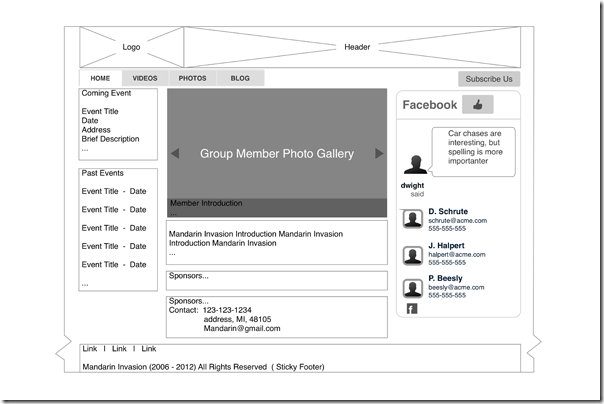Open J. Halpert's contact avatar
The height and width of the screenshot is (404, 604).
click(413, 256)
